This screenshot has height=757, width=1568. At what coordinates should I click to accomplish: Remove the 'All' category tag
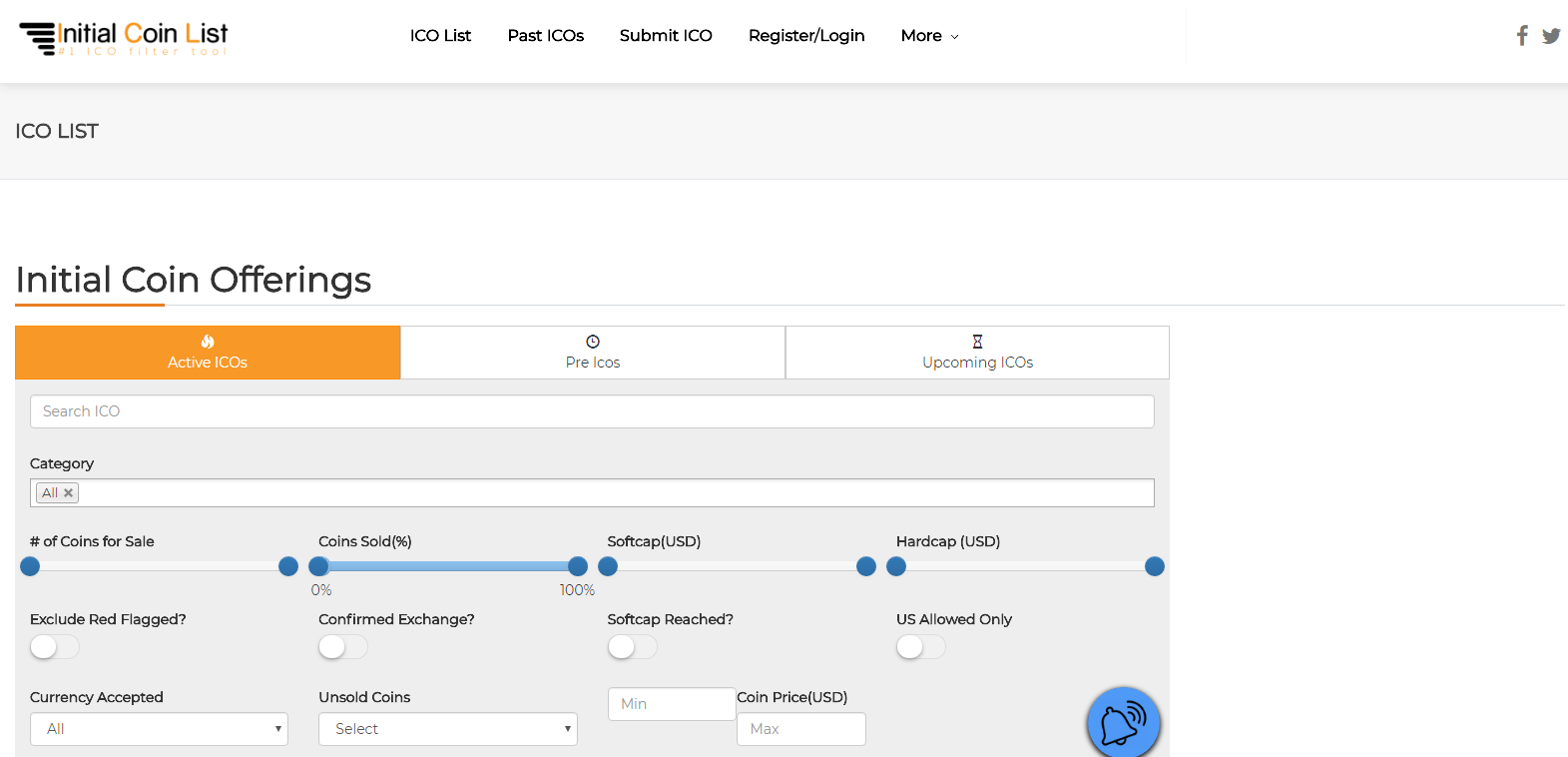point(69,493)
